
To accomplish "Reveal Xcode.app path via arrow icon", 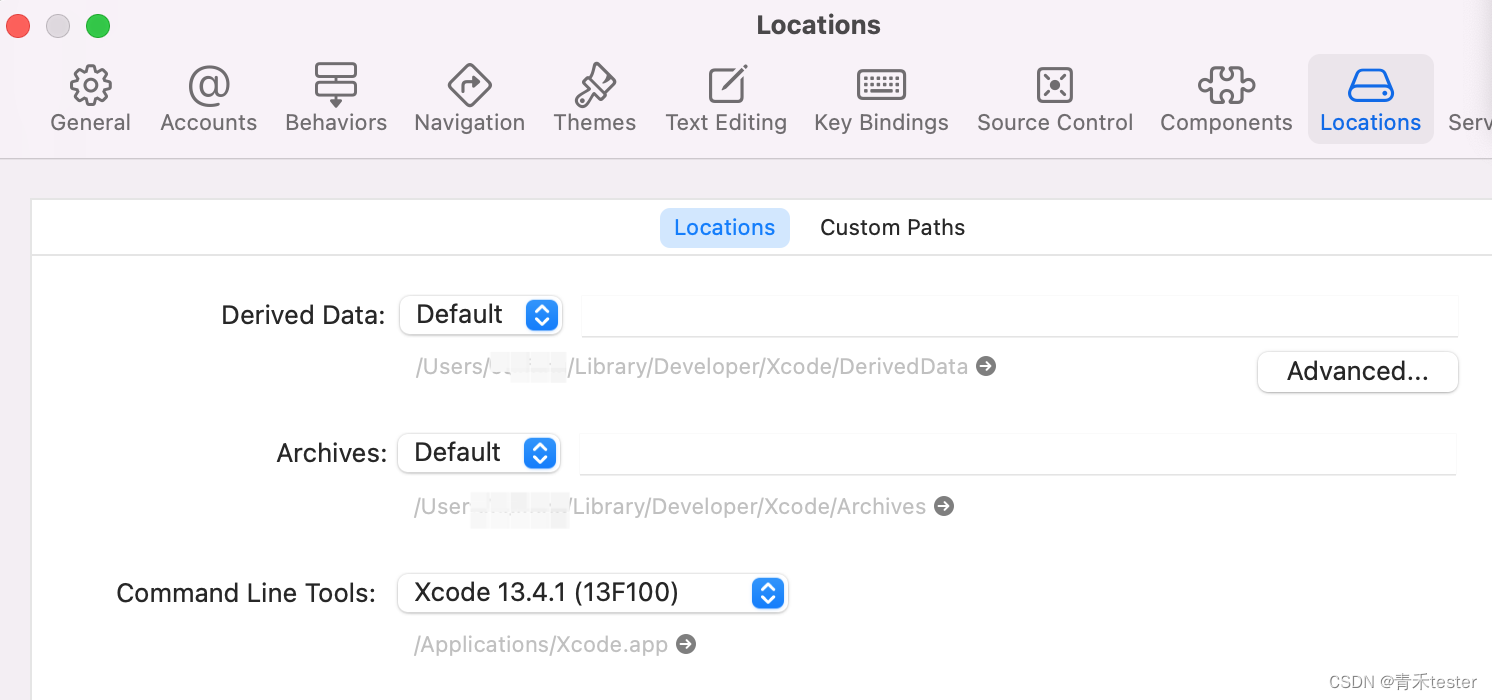I will coord(686,644).
